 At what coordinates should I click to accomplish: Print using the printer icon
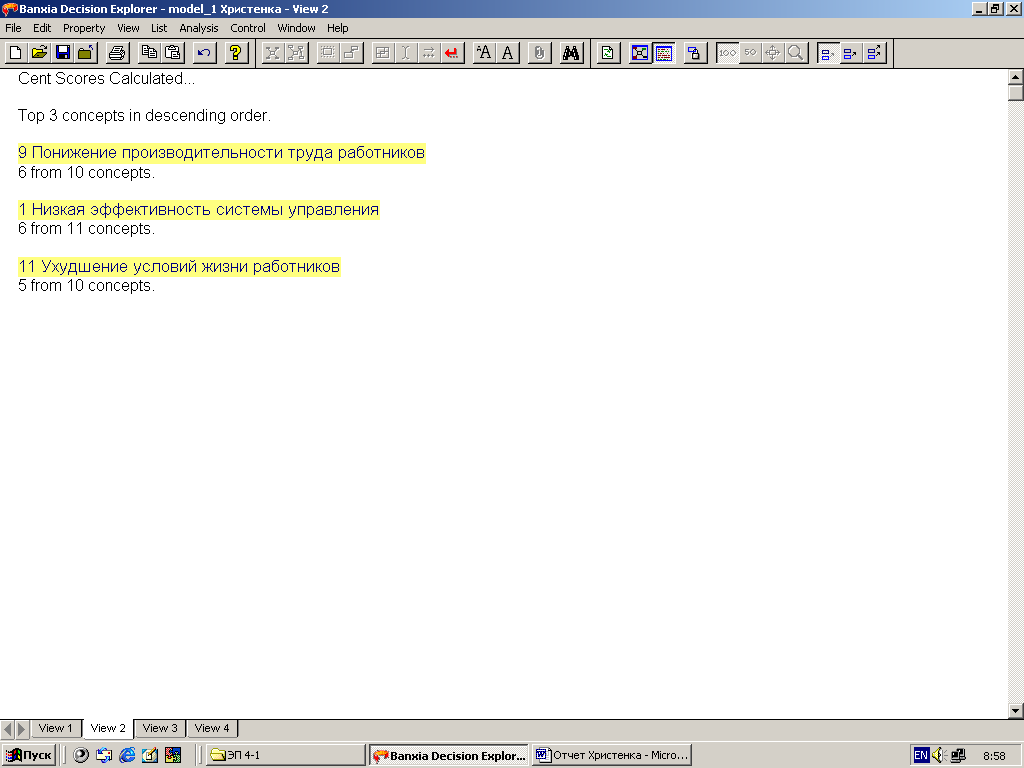118,53
